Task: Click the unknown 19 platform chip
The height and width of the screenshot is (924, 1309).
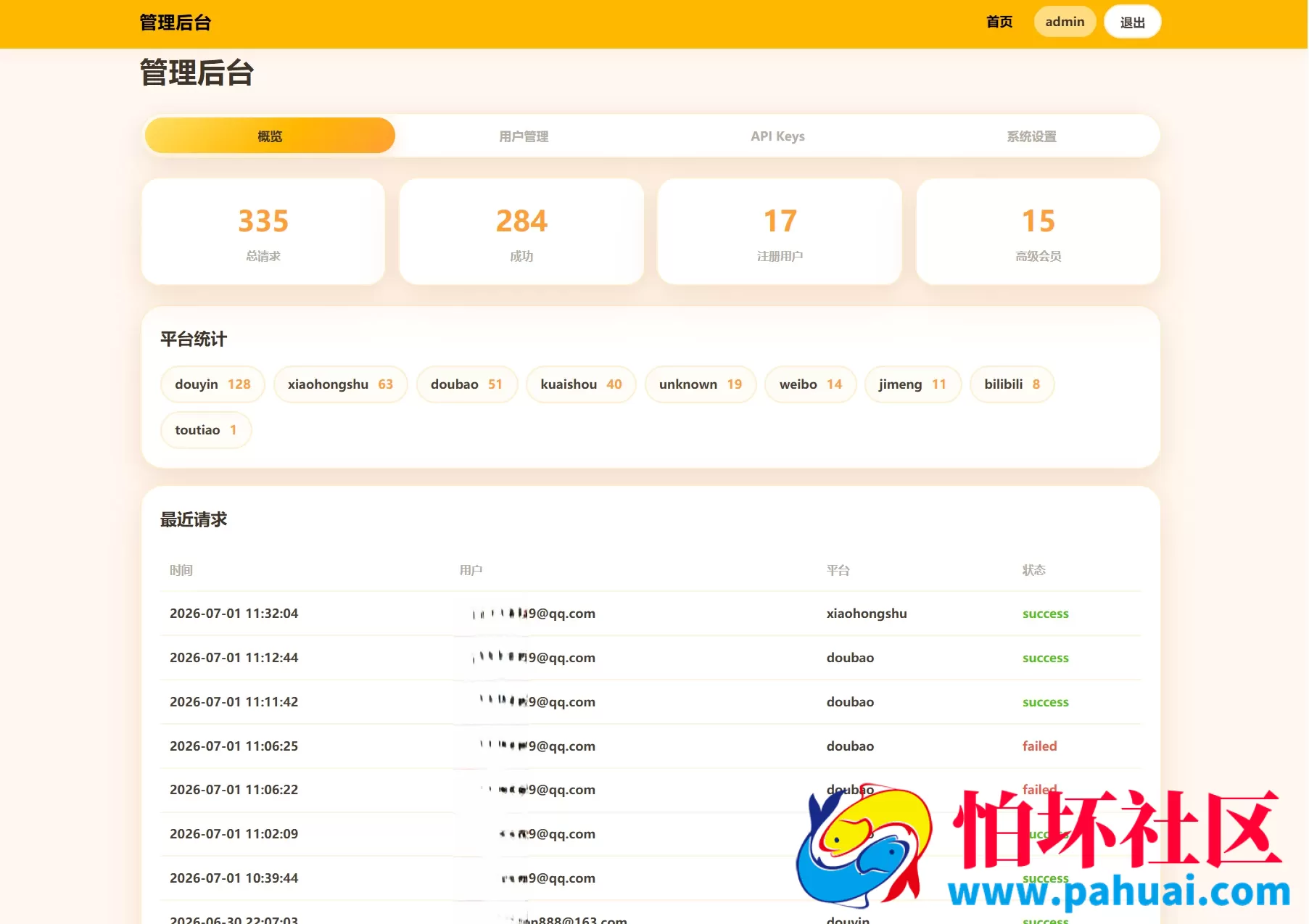Action: click(x=701, y=384)
